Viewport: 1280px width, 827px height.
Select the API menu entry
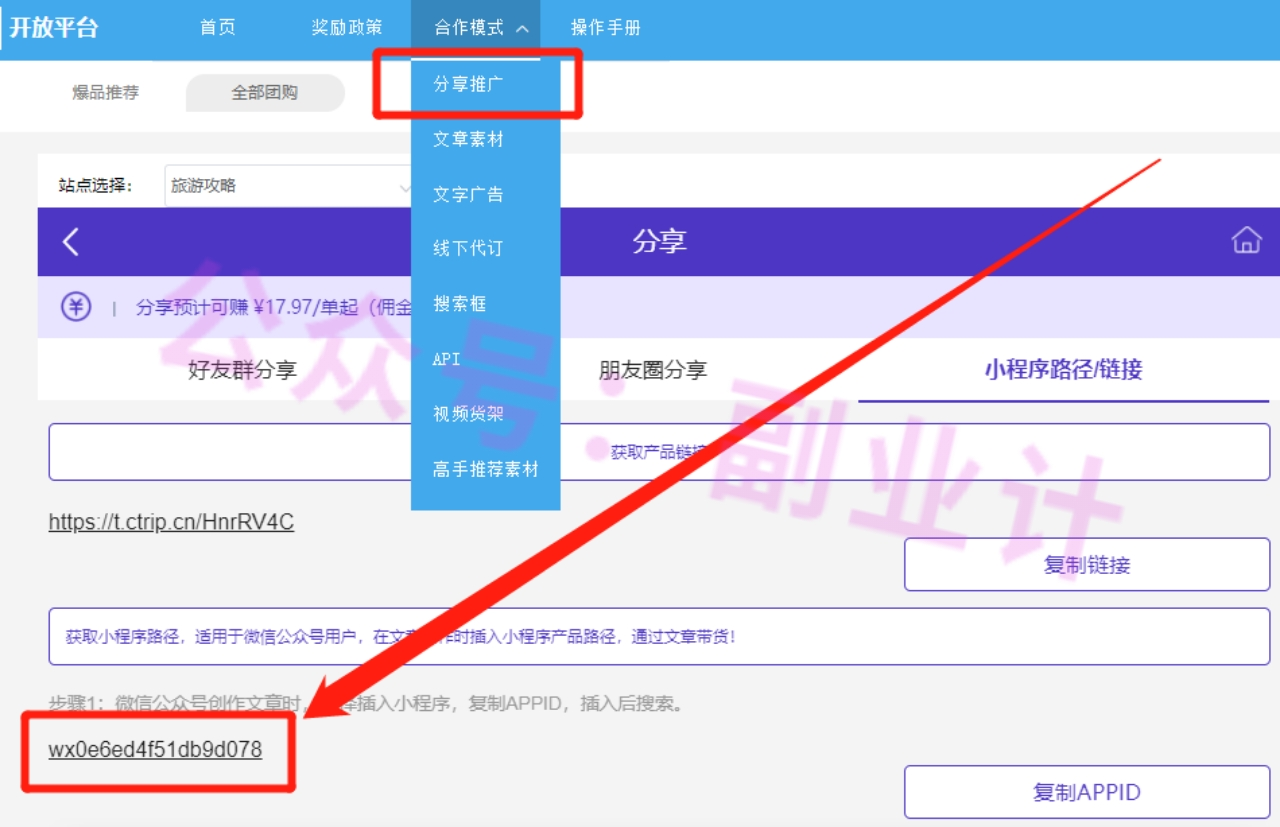pos(447,358)
